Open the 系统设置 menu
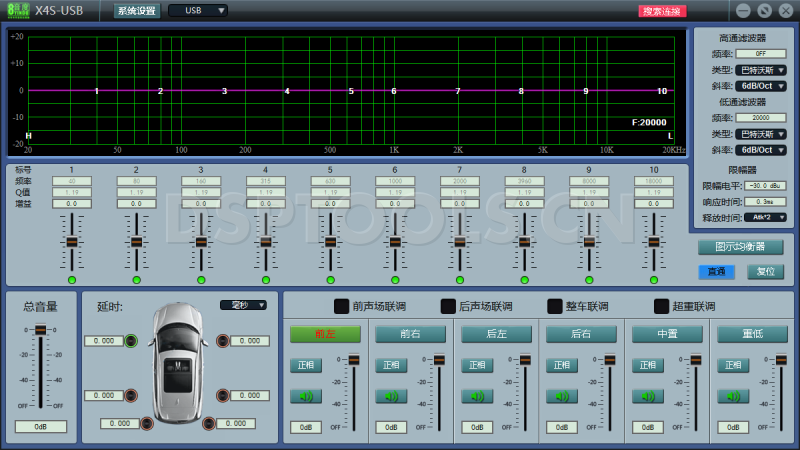 point(137,11)
